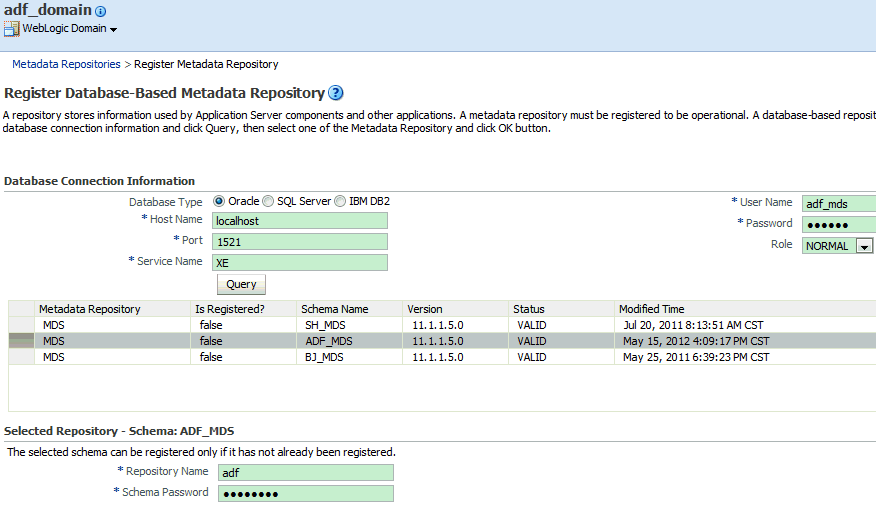The image size is (876, 507).
Task: Click the WebLogic Domain server icon
Action: pyautogui.click(x=12, y=29)
